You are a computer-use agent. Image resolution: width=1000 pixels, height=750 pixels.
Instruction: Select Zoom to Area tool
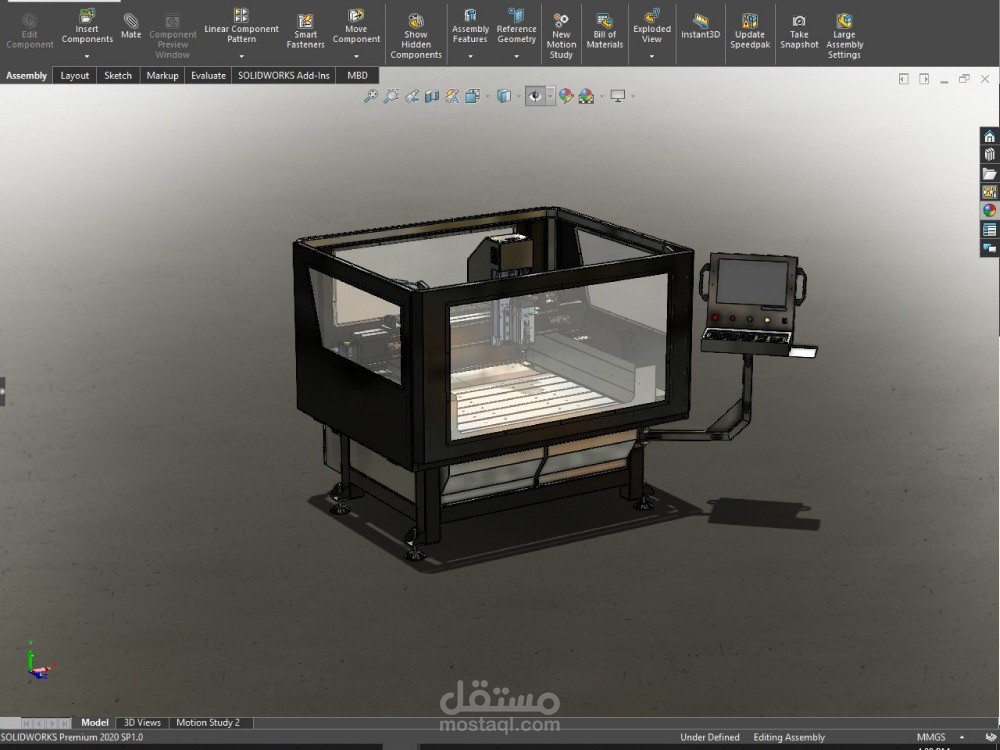coord(391,96)
